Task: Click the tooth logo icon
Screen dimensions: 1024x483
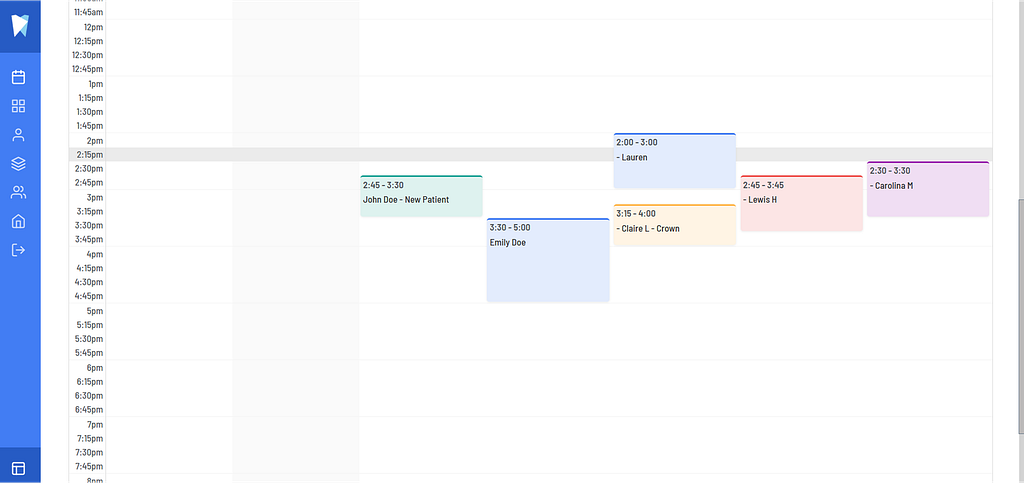Action: pos(20,25)
